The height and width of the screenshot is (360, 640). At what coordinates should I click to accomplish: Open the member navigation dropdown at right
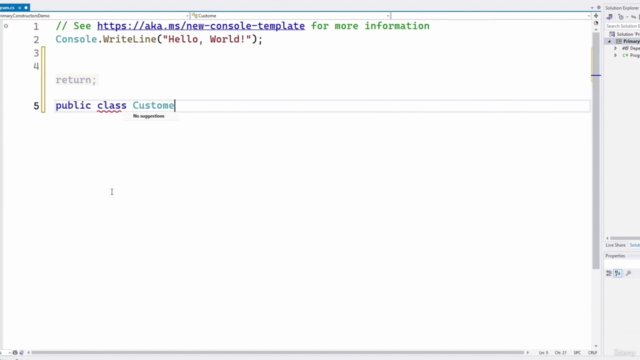tap(491, 16)
